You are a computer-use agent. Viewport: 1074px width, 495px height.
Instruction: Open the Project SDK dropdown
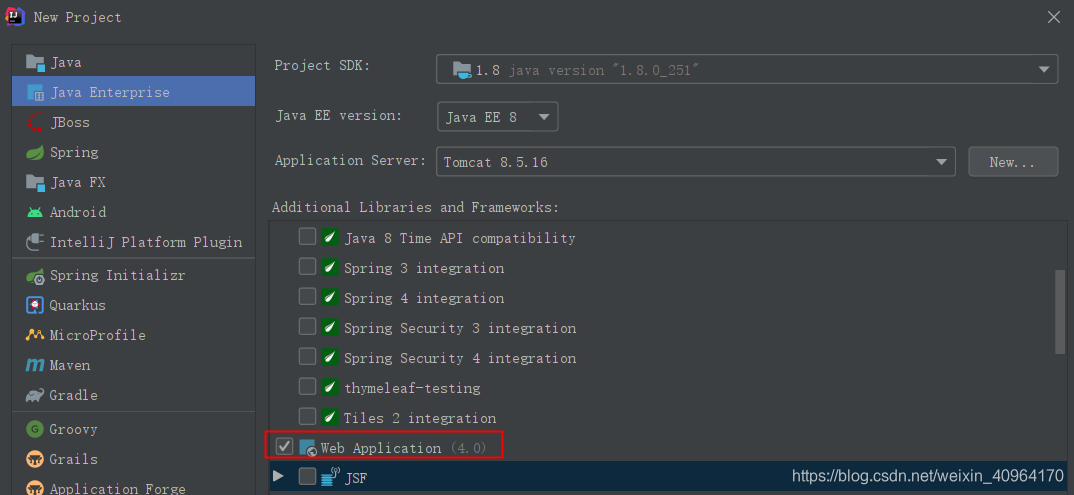click(747, 69)
